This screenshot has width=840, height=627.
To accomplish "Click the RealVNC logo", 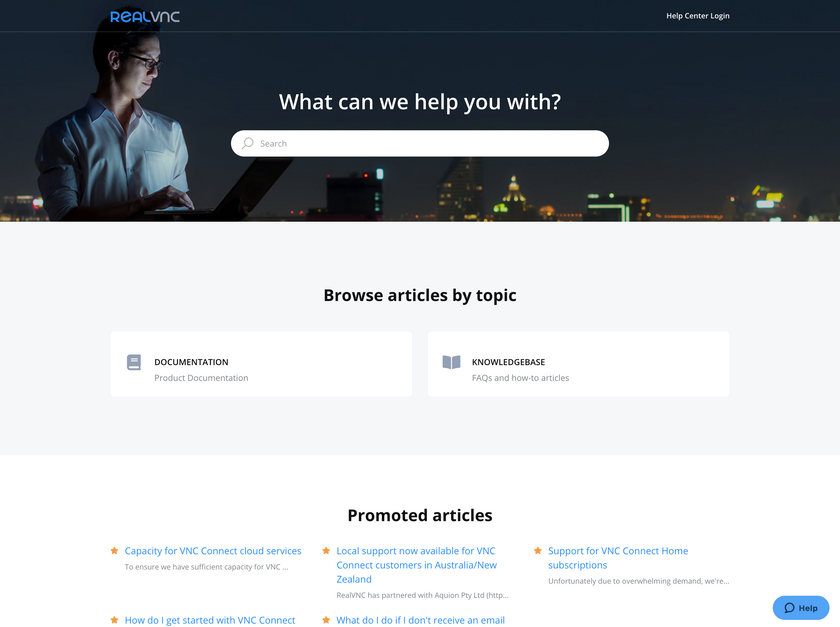I will point(145,16).
